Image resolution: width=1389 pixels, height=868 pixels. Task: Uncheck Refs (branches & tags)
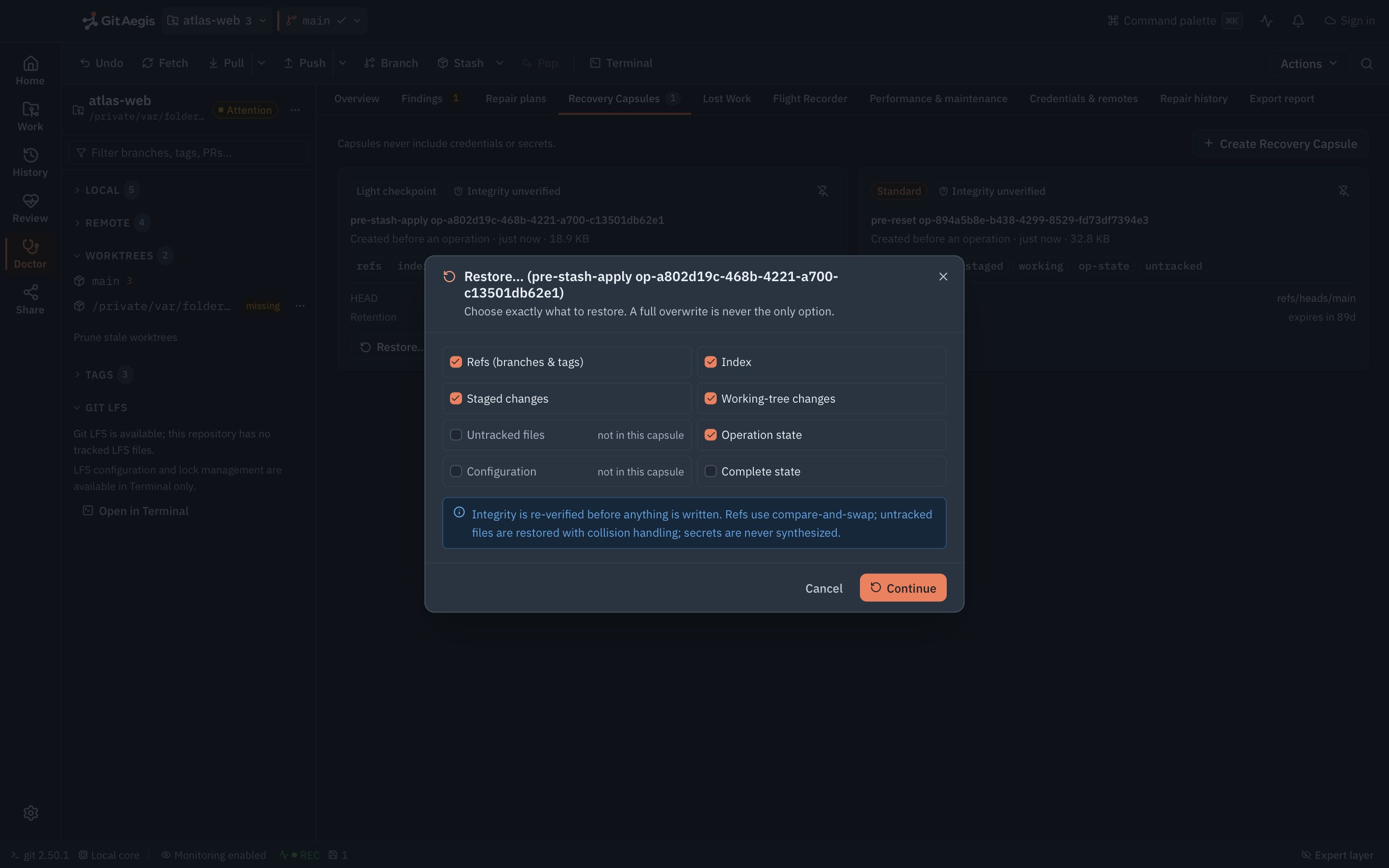[x=456, y=362]
